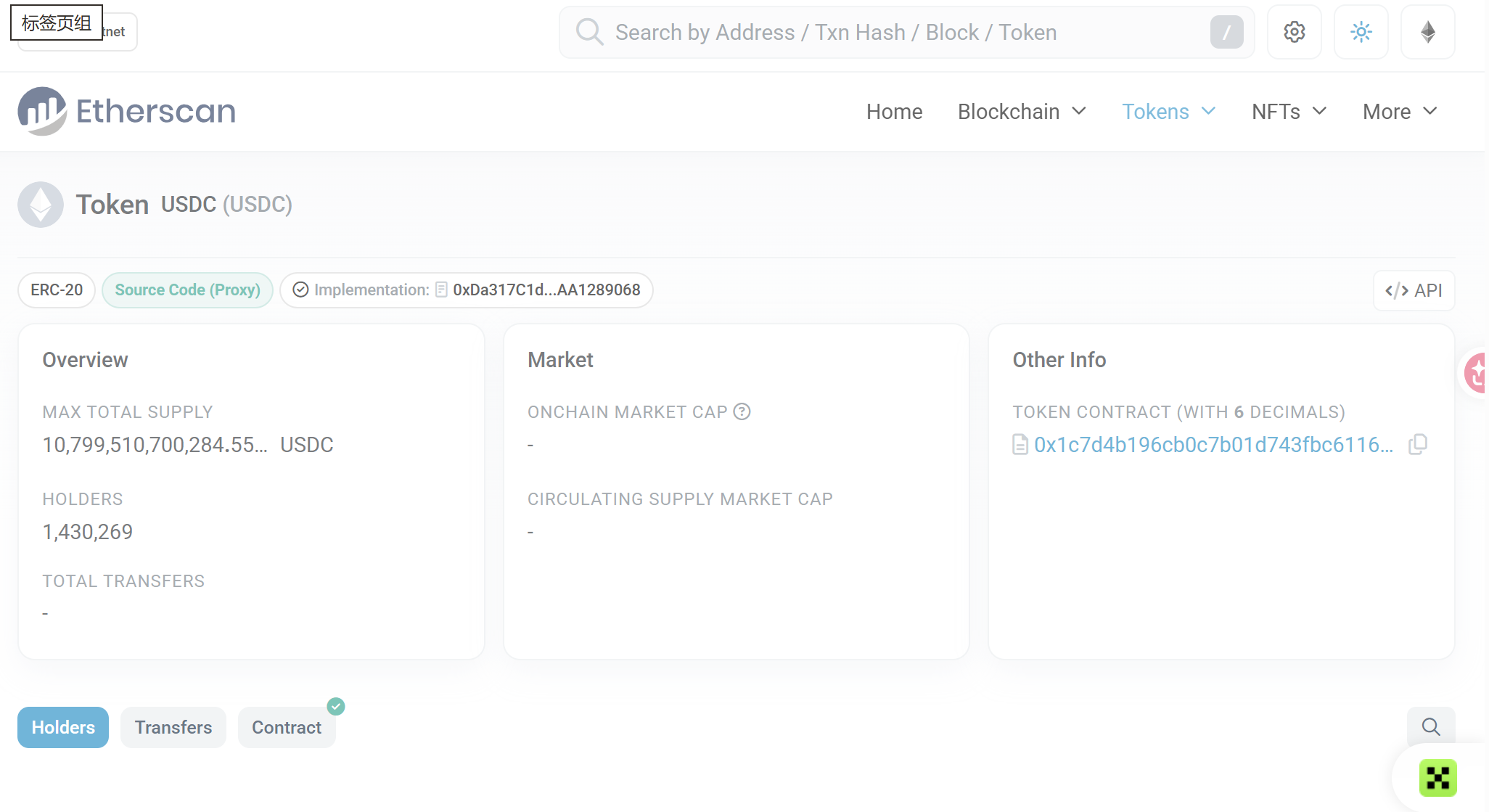Click the slash shortcut key badge
Image resolution: width=1489 pixels, height=812 pixels.
(x=1226, y=32)
